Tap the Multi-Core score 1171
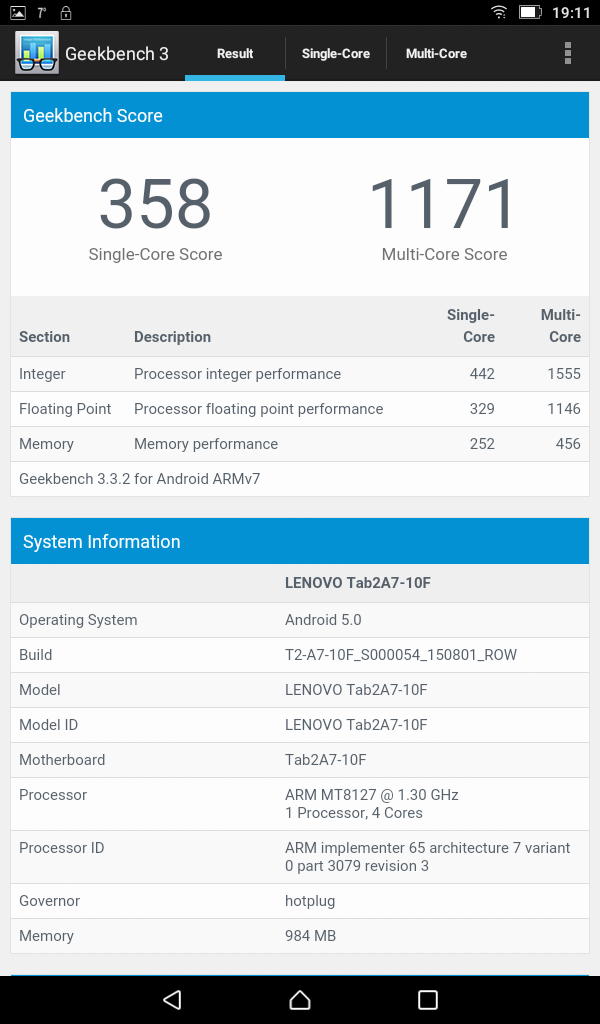 (444, 205)
